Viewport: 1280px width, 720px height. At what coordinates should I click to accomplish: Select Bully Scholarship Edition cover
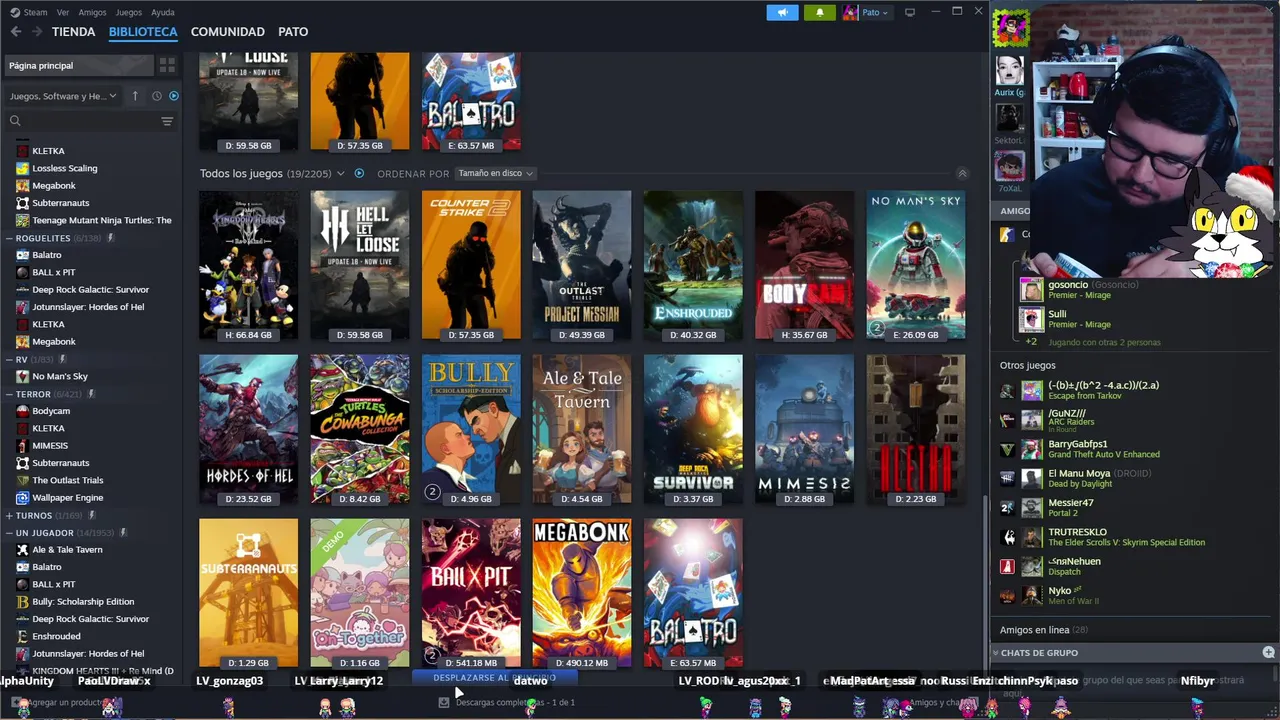click(x=470, y=429)
